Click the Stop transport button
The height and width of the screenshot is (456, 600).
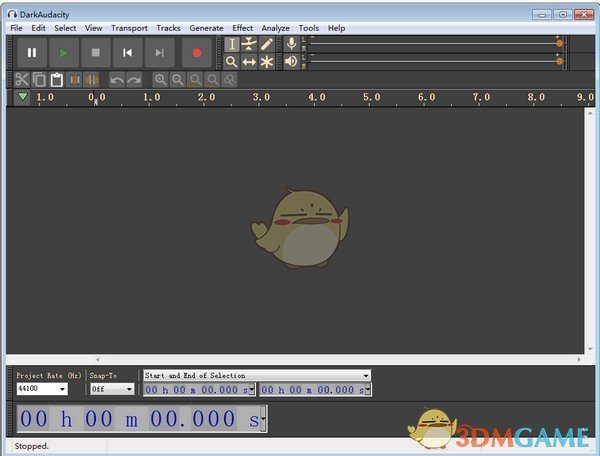coord(96,53)
